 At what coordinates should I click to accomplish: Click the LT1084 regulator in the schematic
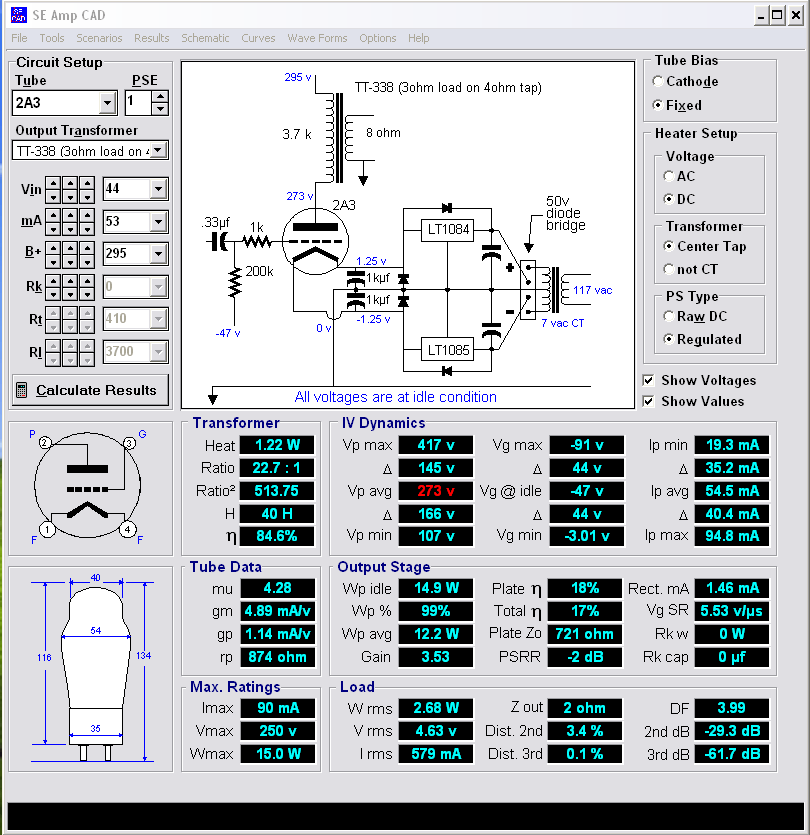coord(448,230)
